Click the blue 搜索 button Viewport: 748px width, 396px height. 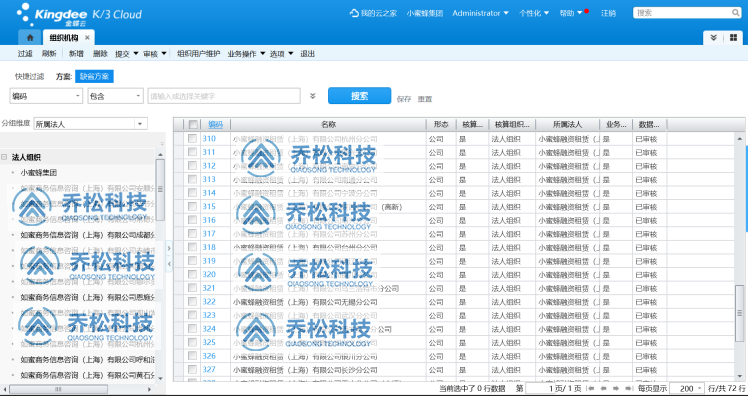pyautogui.click(x=359, y=96)
